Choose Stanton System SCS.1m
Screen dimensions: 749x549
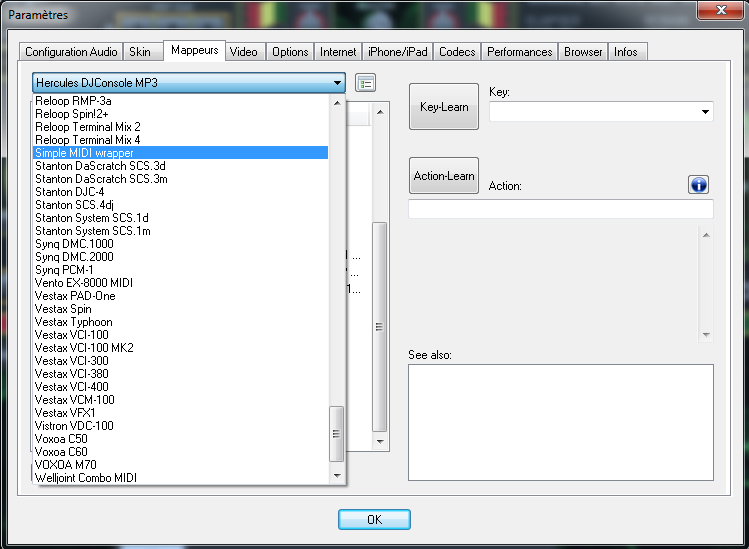click(x=181, y=231)
